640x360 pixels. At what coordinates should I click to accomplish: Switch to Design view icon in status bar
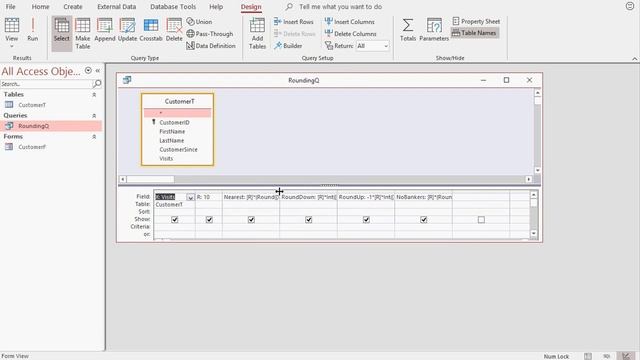click(626, 356)
